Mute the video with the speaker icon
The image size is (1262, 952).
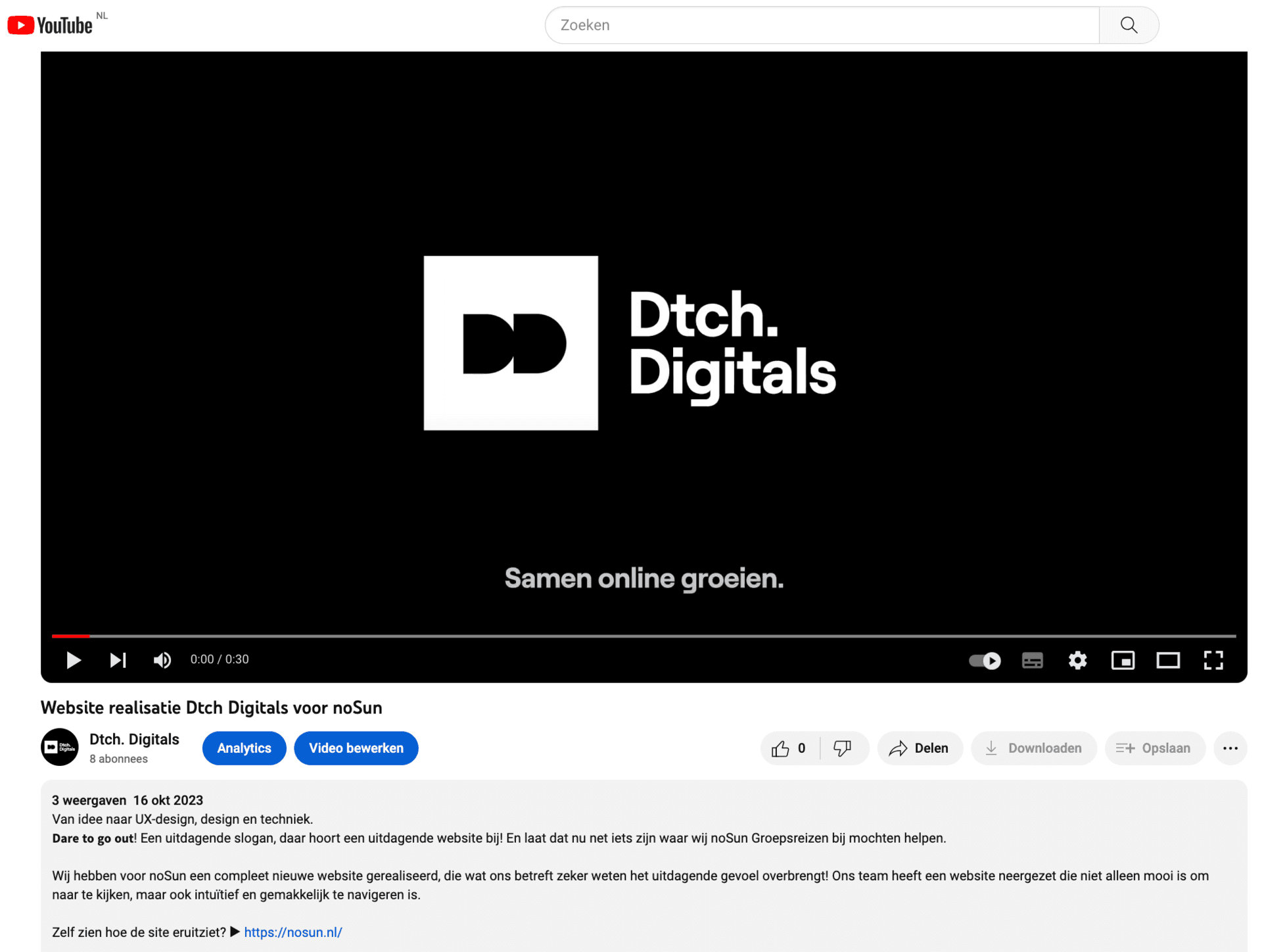pyautogui.click(x=162, y=659)
